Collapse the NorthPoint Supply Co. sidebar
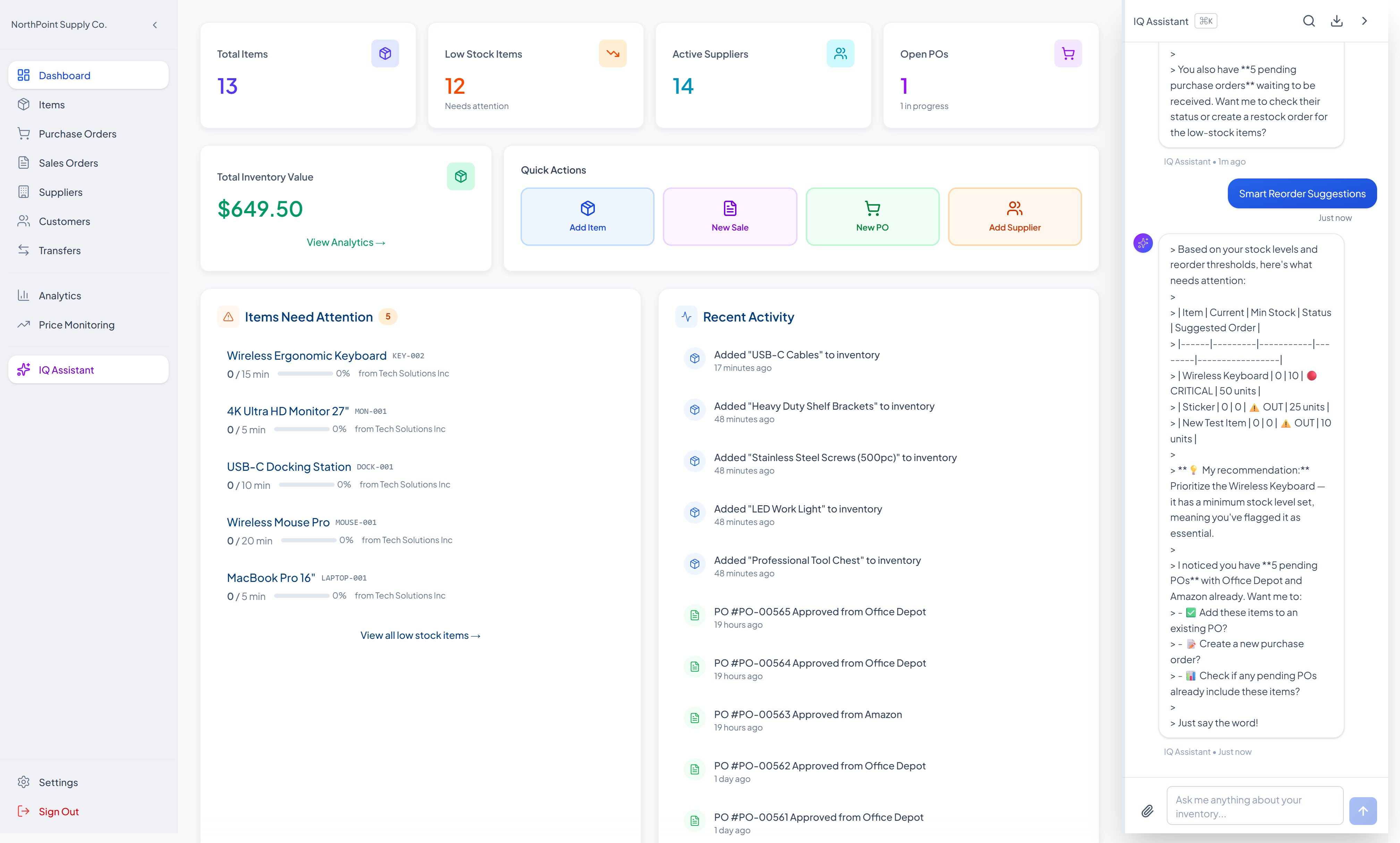1400x843 pixels. [x=155, y=24]
